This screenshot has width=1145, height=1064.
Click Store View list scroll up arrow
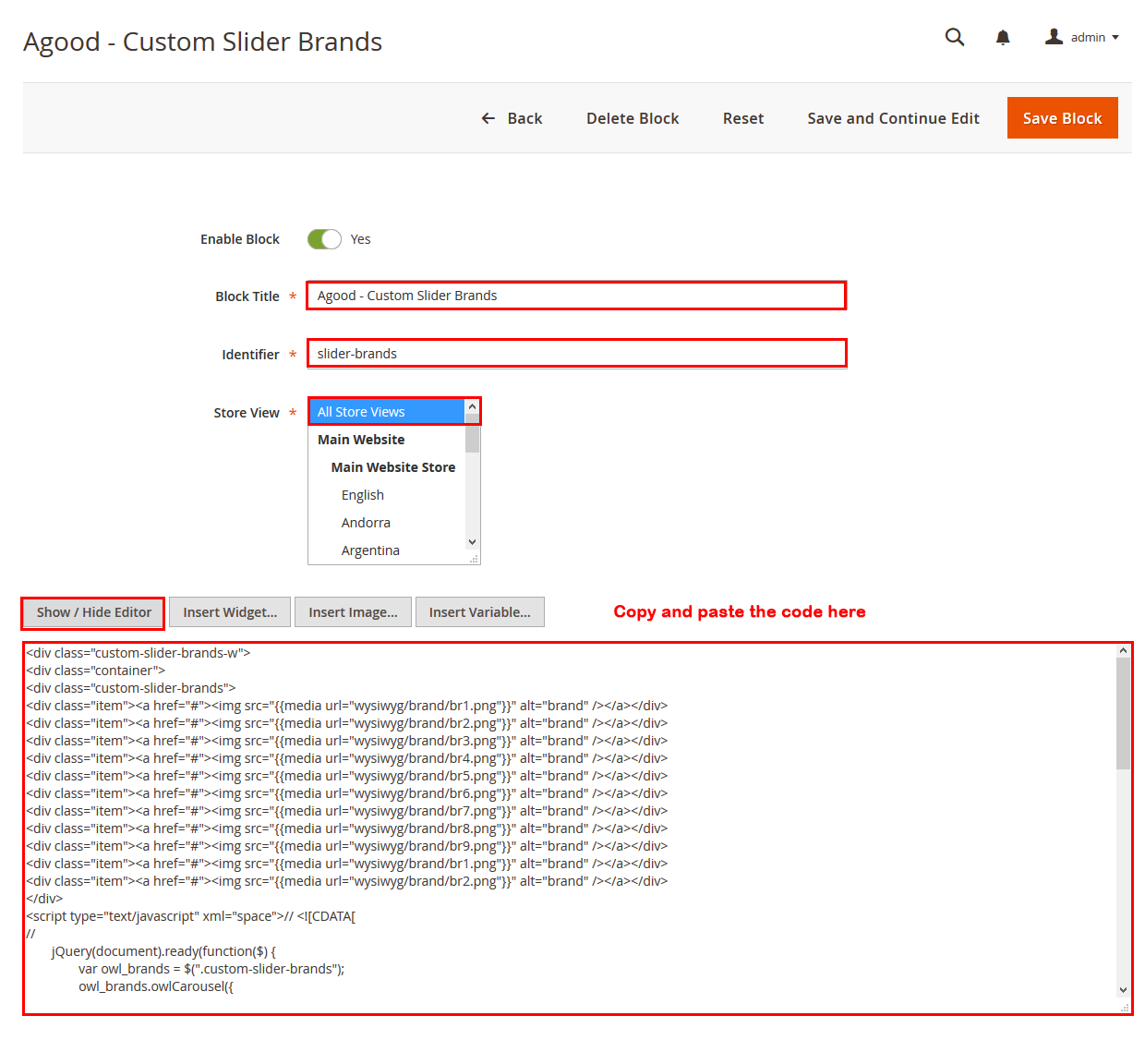pyautogui.click(x=473, y=406)
